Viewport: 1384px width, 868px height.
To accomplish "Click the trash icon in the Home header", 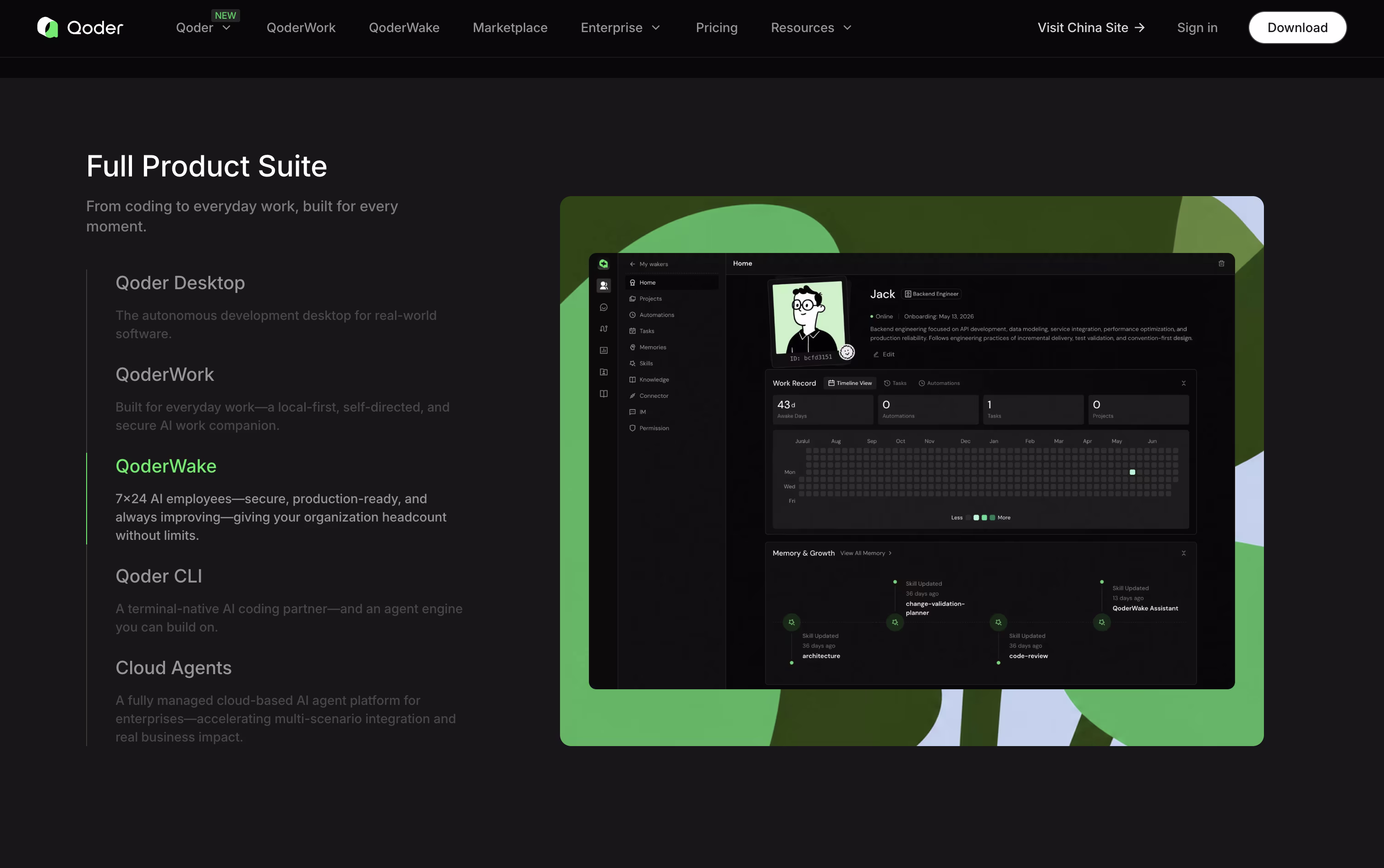I will pos(1222,264).
